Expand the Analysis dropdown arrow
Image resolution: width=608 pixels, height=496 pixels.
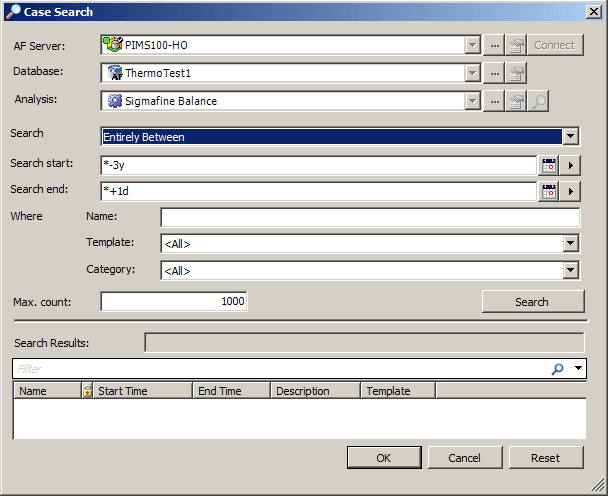472,101
